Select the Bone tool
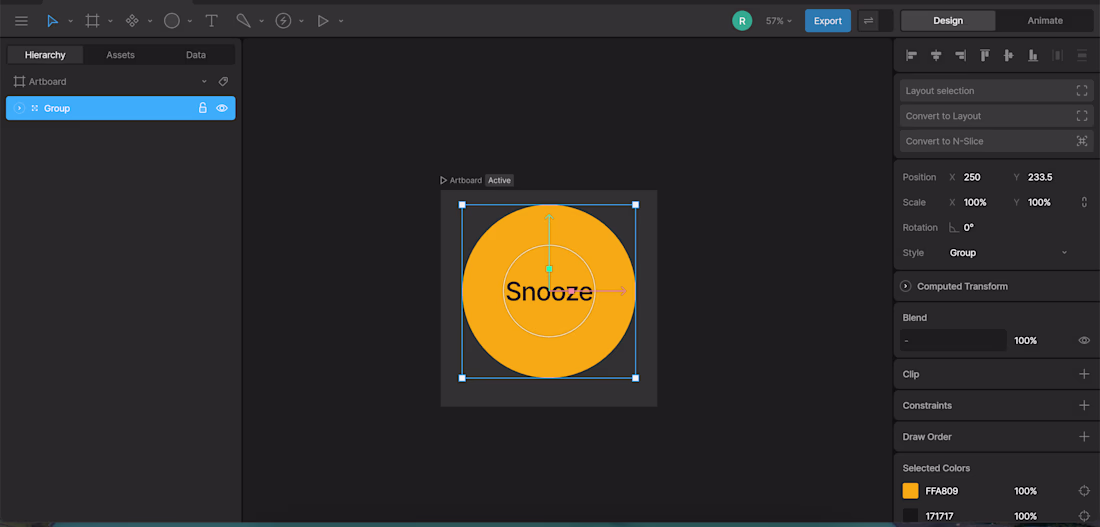The image size is (1100, 527). [x=243, y=21]
